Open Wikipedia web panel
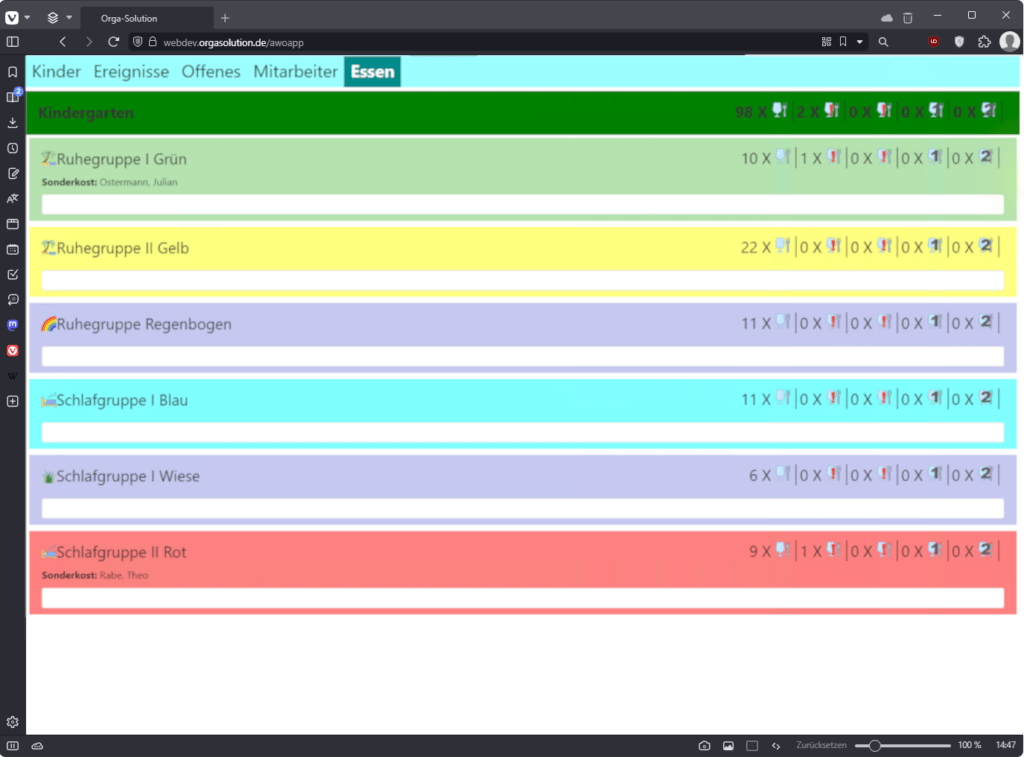This screenshot has width=1024, height=757. tap(12, 376)
